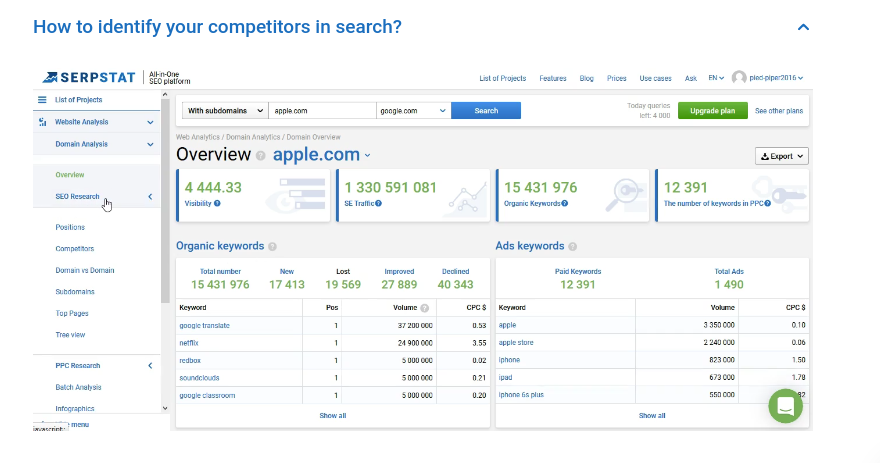The height and width of the screenshot is (463, 880).
Task: Click the sidebar scroll down arrow
Action: [165, 409]
